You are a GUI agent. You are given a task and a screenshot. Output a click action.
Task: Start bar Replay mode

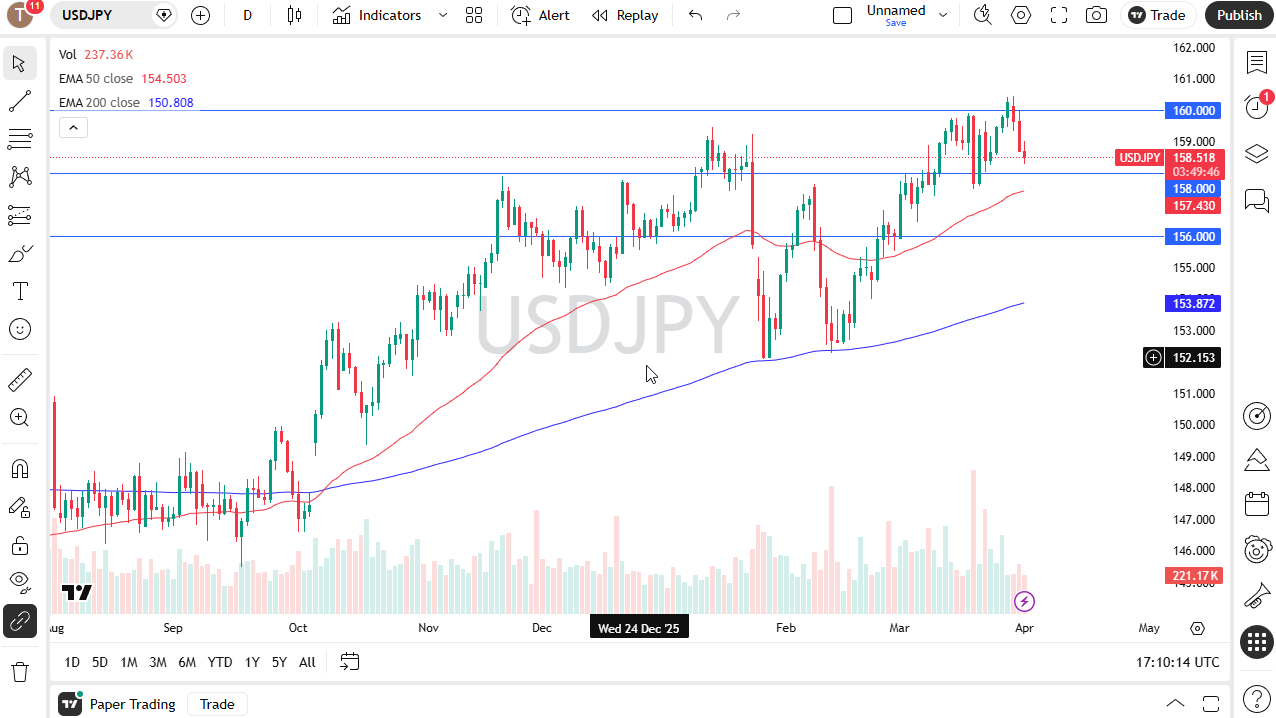point(625,15)
